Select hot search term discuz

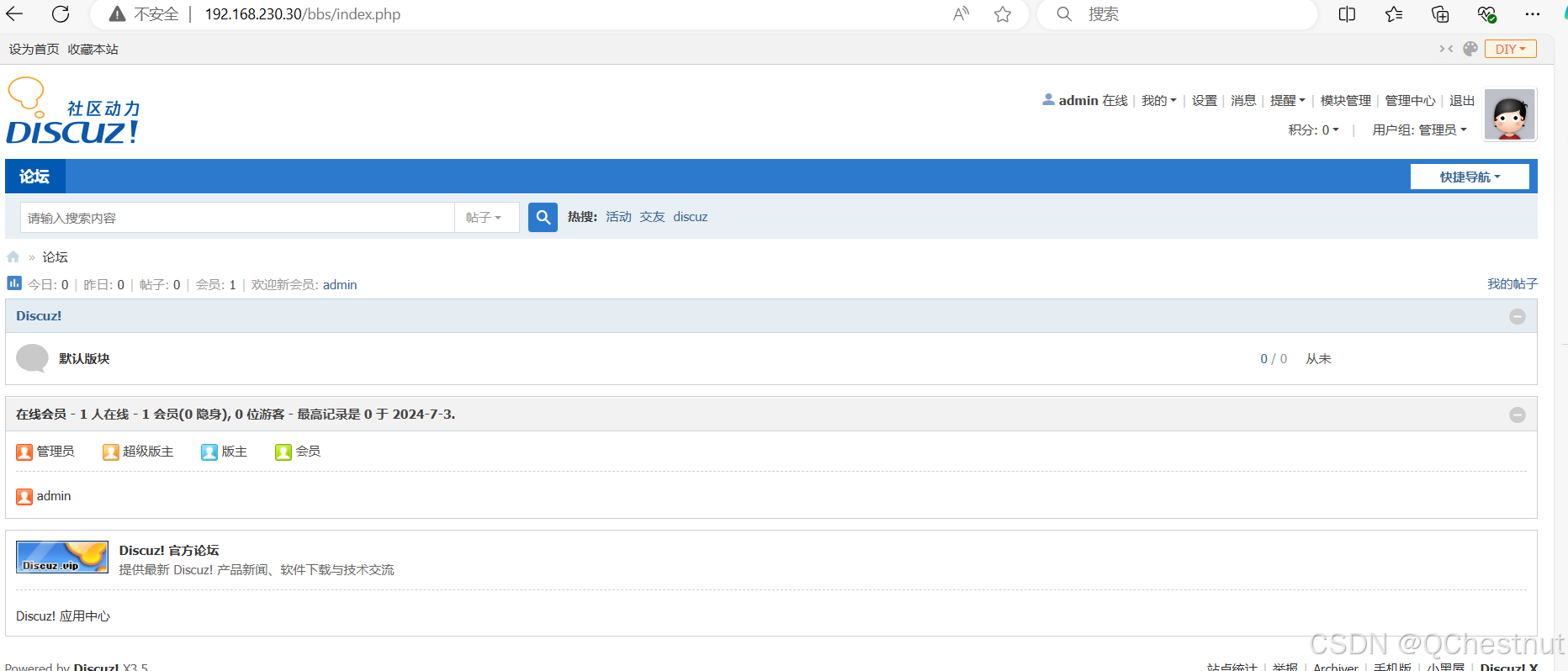click(x=690, y=216)
